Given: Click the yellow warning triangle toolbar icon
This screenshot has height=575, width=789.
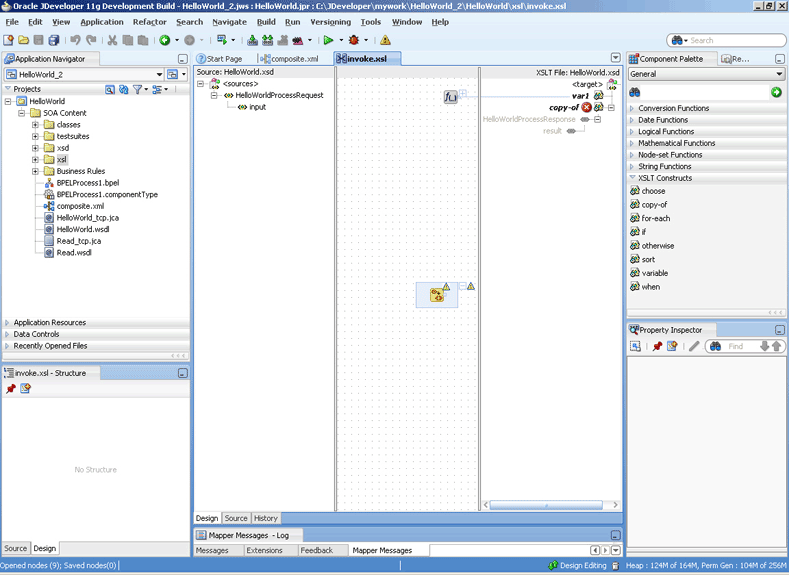Looking at the screenshot, I should tap(385, 40).
